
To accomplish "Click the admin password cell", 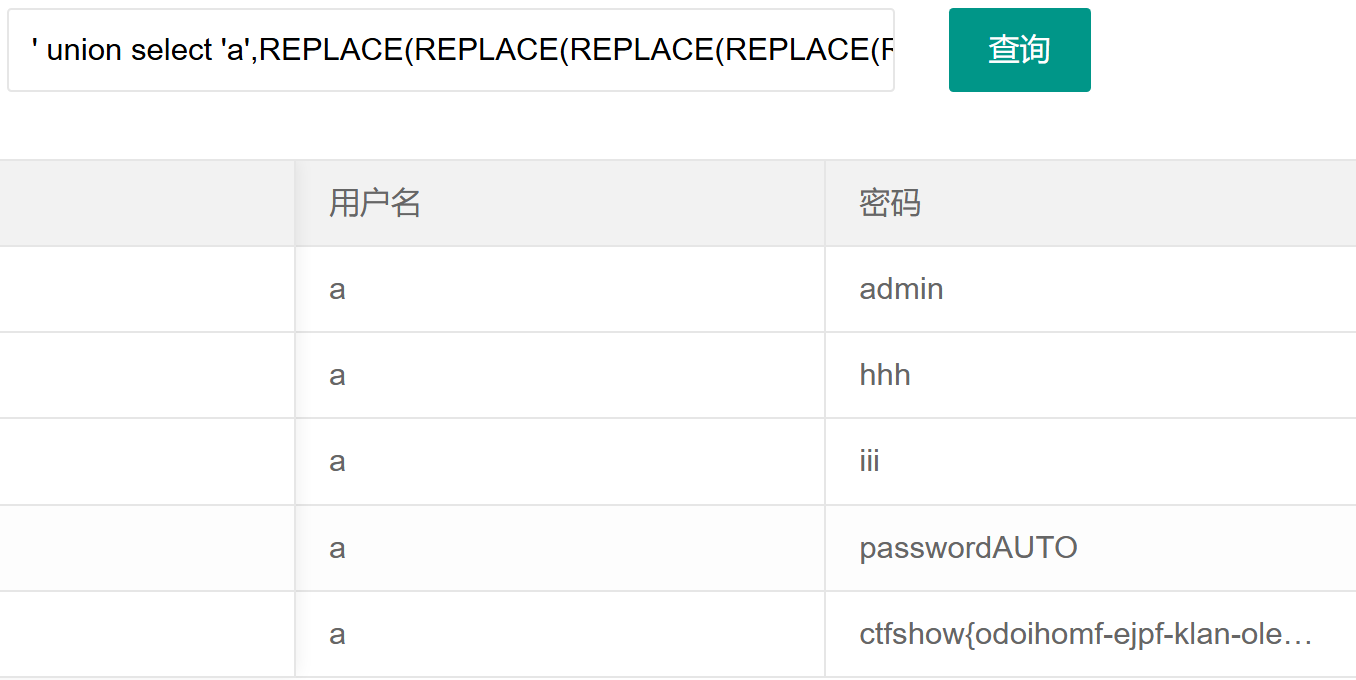I will coord(901,289).
